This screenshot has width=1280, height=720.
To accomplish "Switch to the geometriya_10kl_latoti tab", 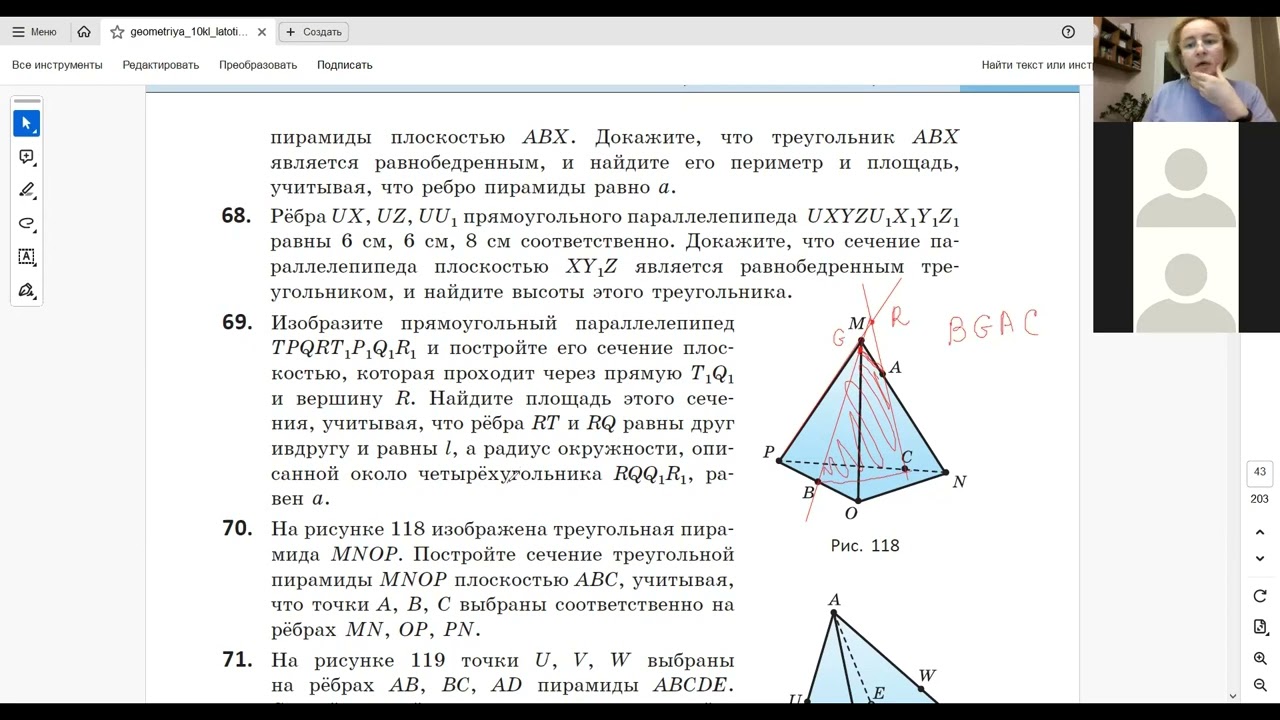I will [x=189, y=32].
